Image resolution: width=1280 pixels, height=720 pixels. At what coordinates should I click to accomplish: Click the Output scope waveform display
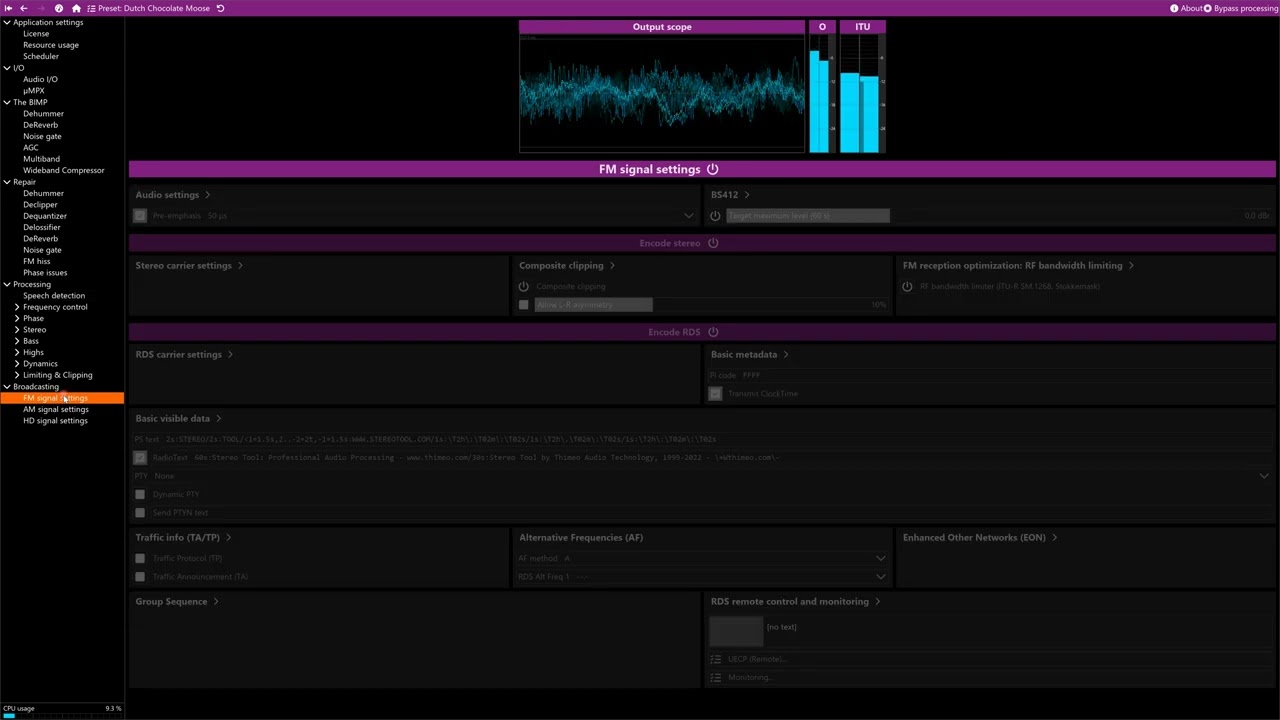point(662,93)
